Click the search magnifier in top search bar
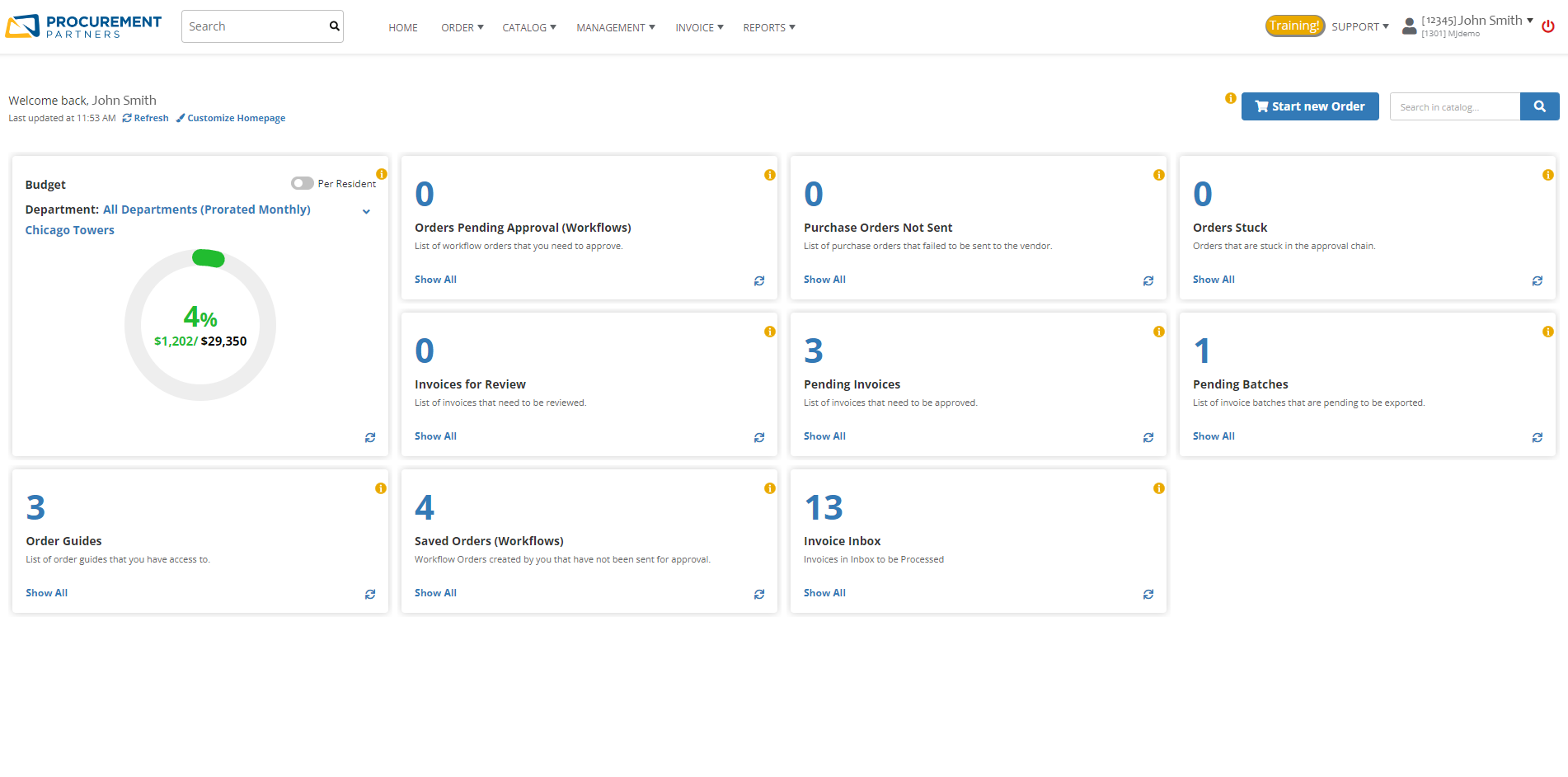This screenshot has width=1568, height=777. tap(333, 26)
